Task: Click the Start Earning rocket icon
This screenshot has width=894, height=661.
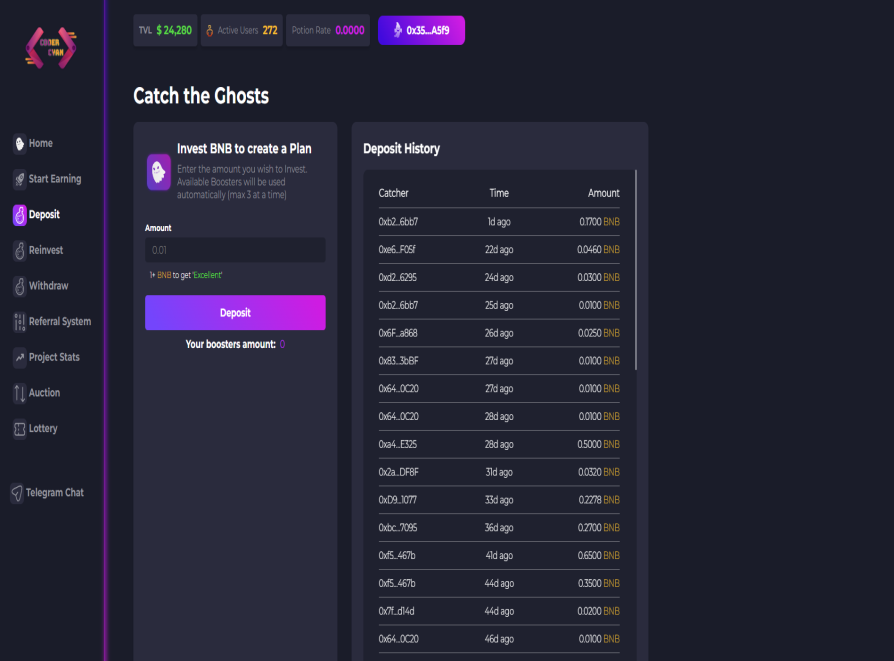Action: point(20,179)
